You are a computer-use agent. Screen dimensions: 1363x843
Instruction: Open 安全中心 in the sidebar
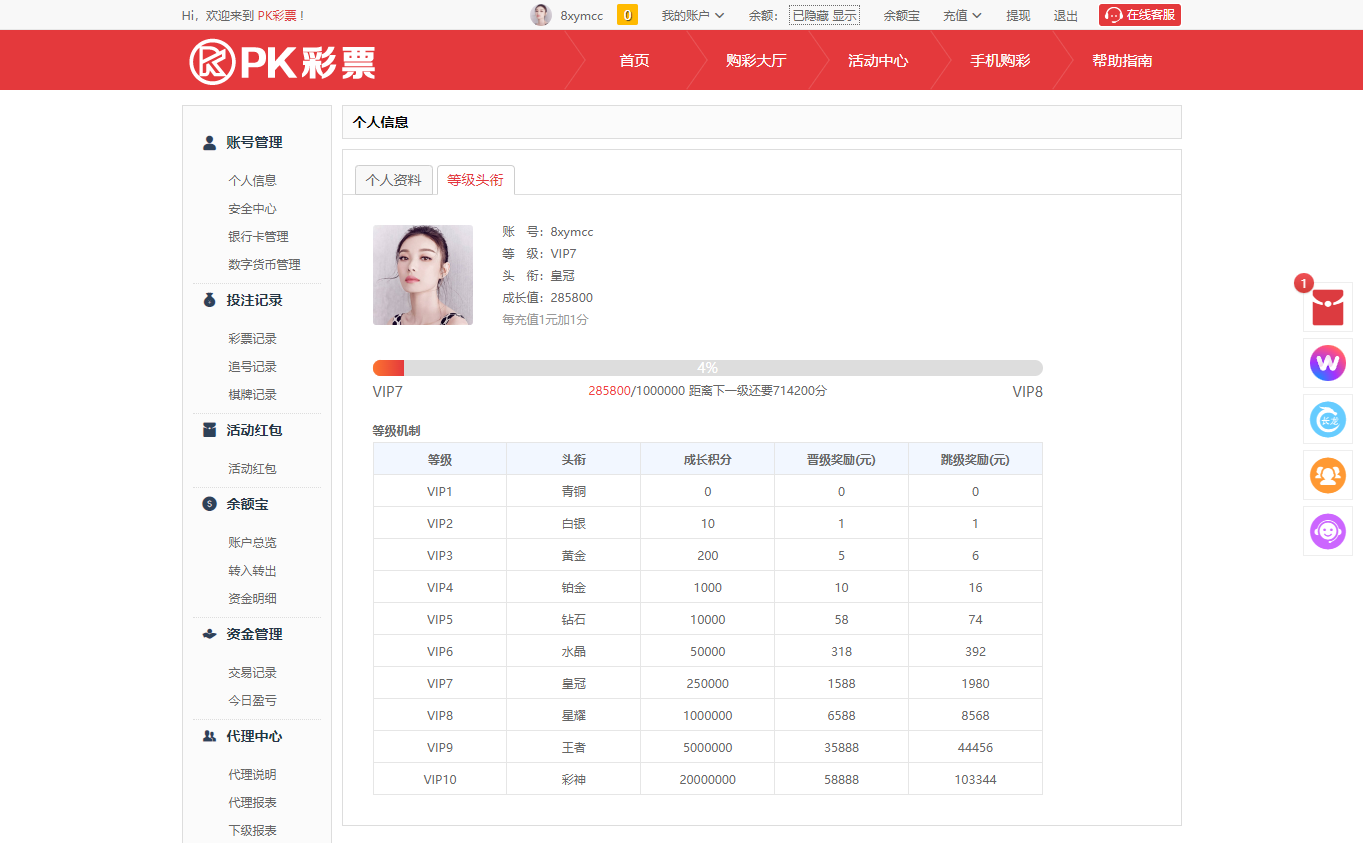[252, 209]
